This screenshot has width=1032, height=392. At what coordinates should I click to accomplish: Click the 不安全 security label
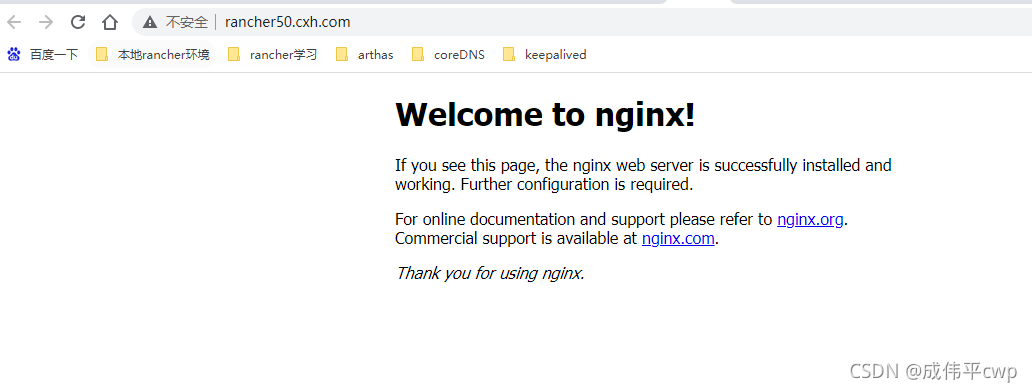pos(186,22)
